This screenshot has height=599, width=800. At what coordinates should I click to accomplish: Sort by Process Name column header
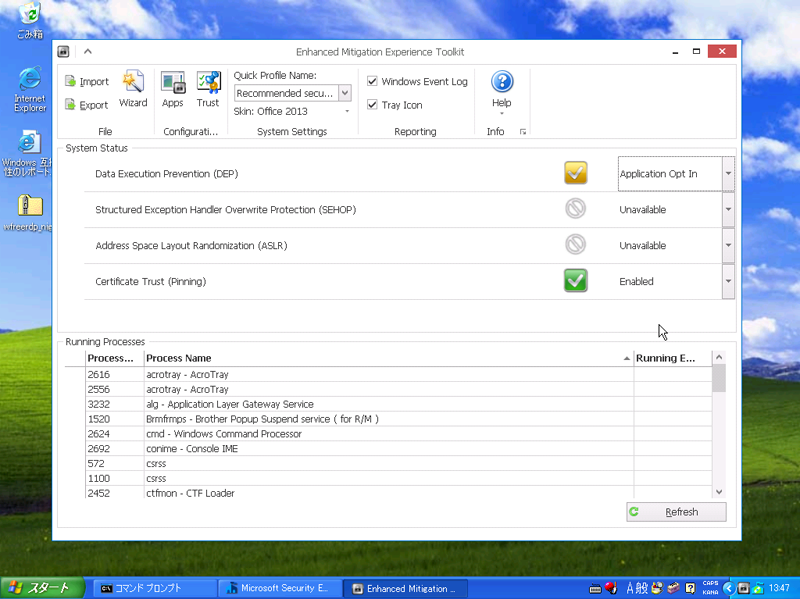pyautogui.click(x=389, y=358)
